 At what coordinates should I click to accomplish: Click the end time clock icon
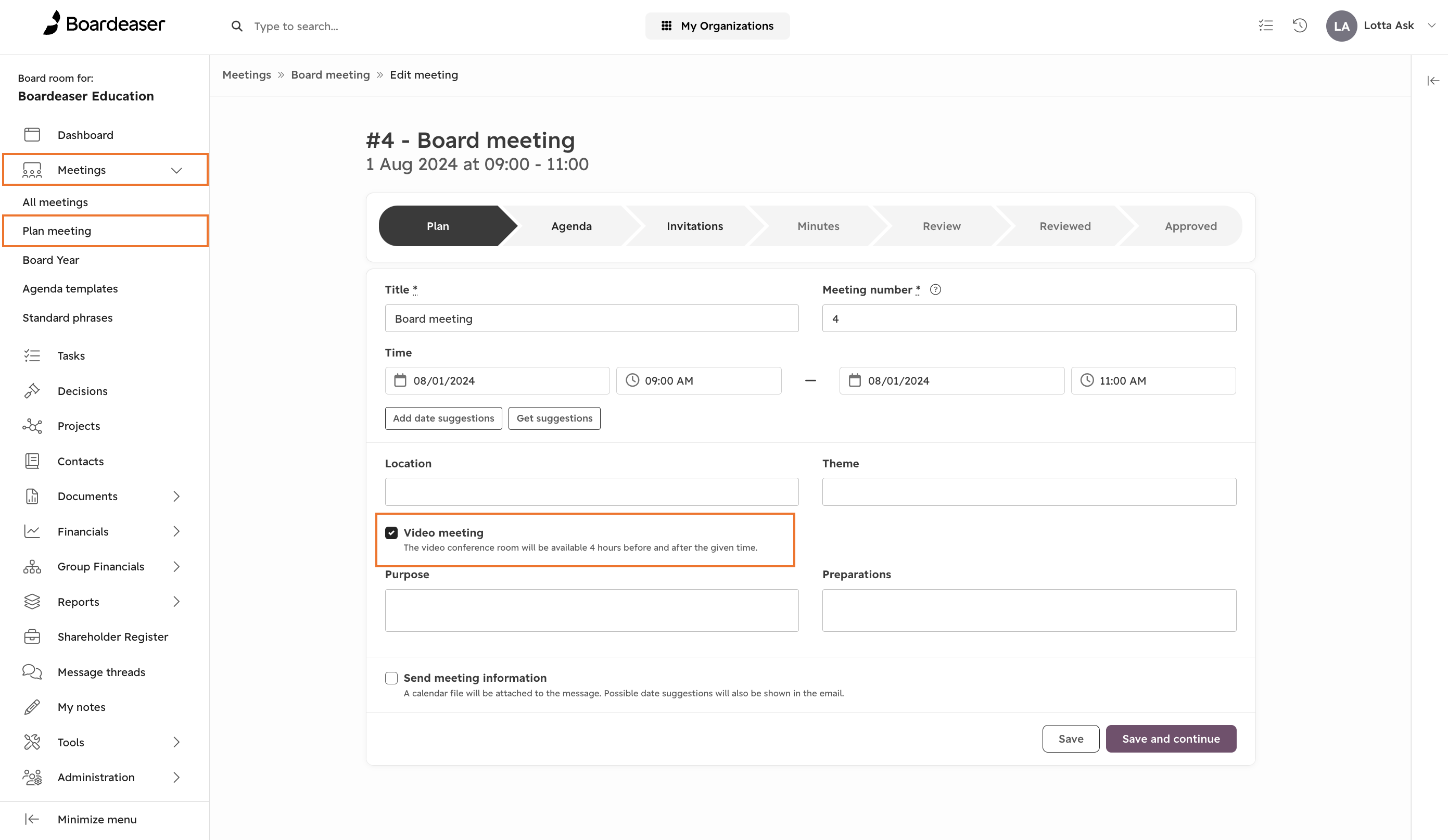point(1087,380)
